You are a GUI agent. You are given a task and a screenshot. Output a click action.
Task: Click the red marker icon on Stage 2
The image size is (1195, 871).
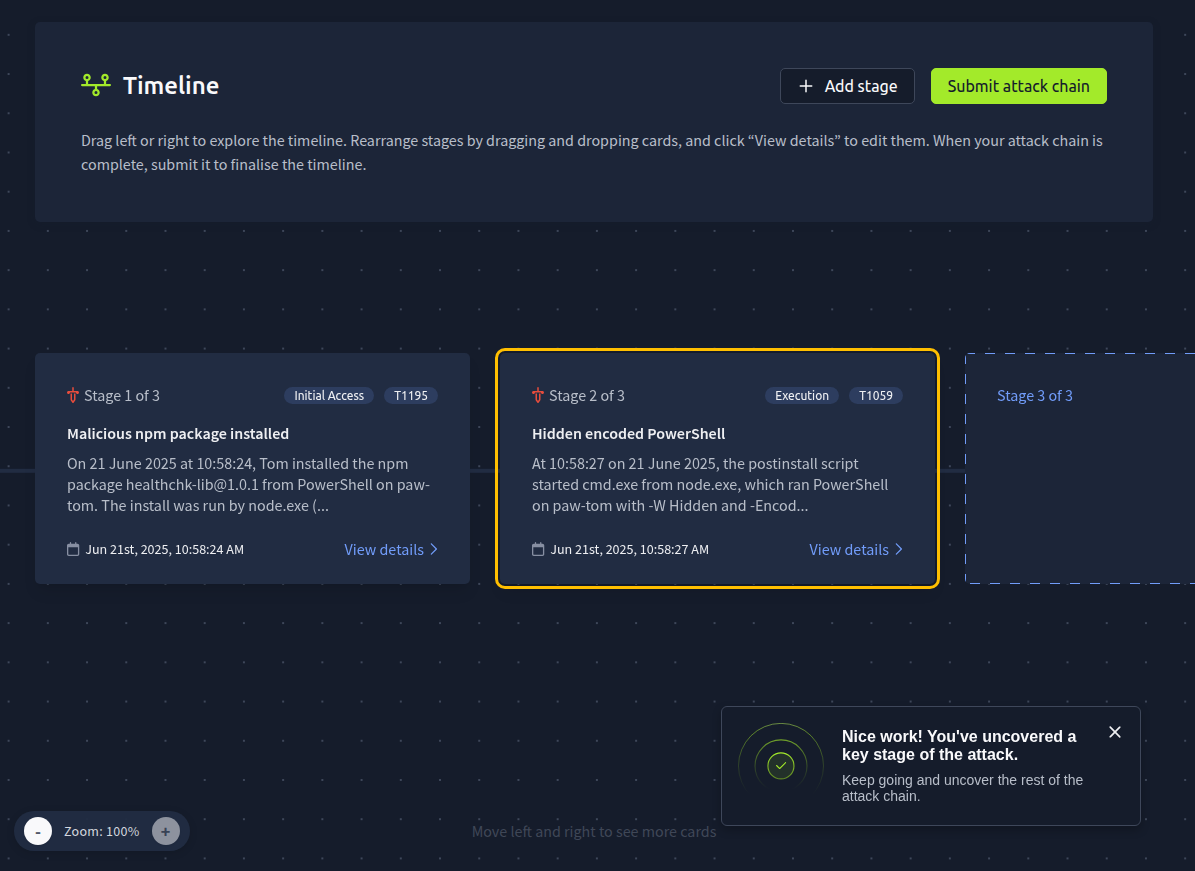pos(538,395)
